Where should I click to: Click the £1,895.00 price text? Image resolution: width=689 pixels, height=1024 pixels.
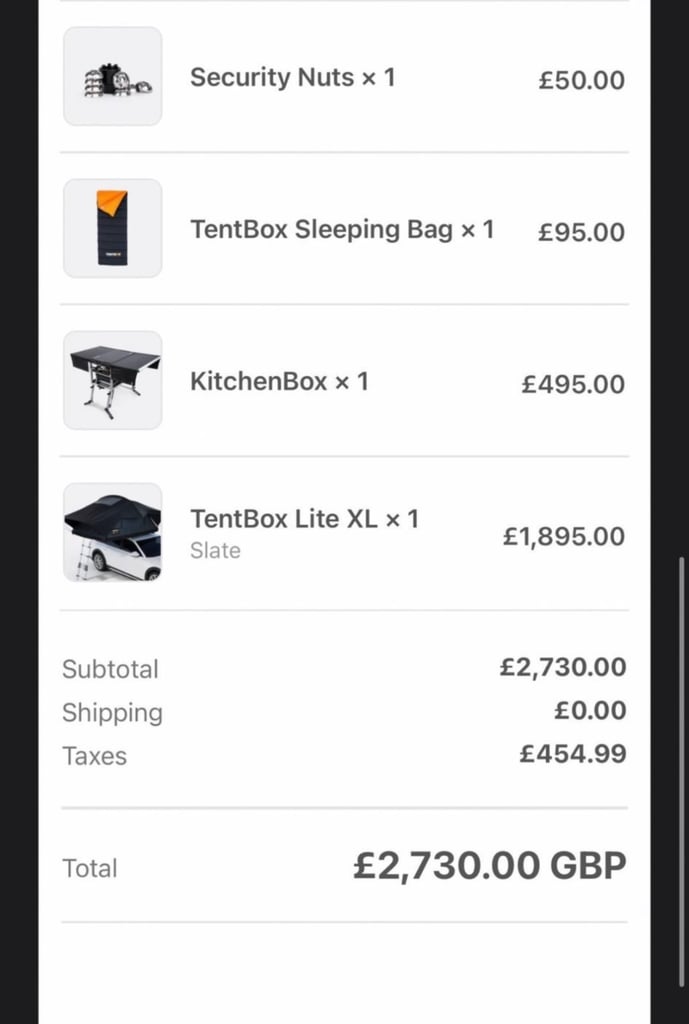click(x=565, y=535)
